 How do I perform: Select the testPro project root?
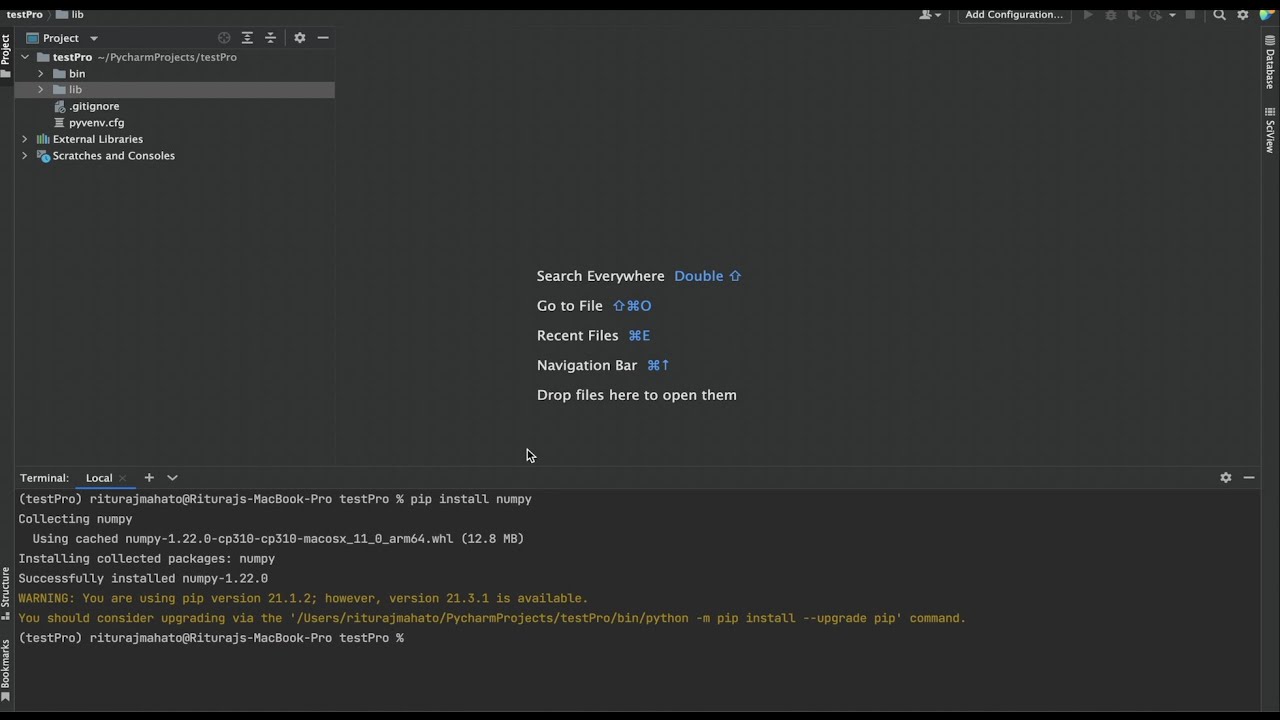click(x=72, y=57)
